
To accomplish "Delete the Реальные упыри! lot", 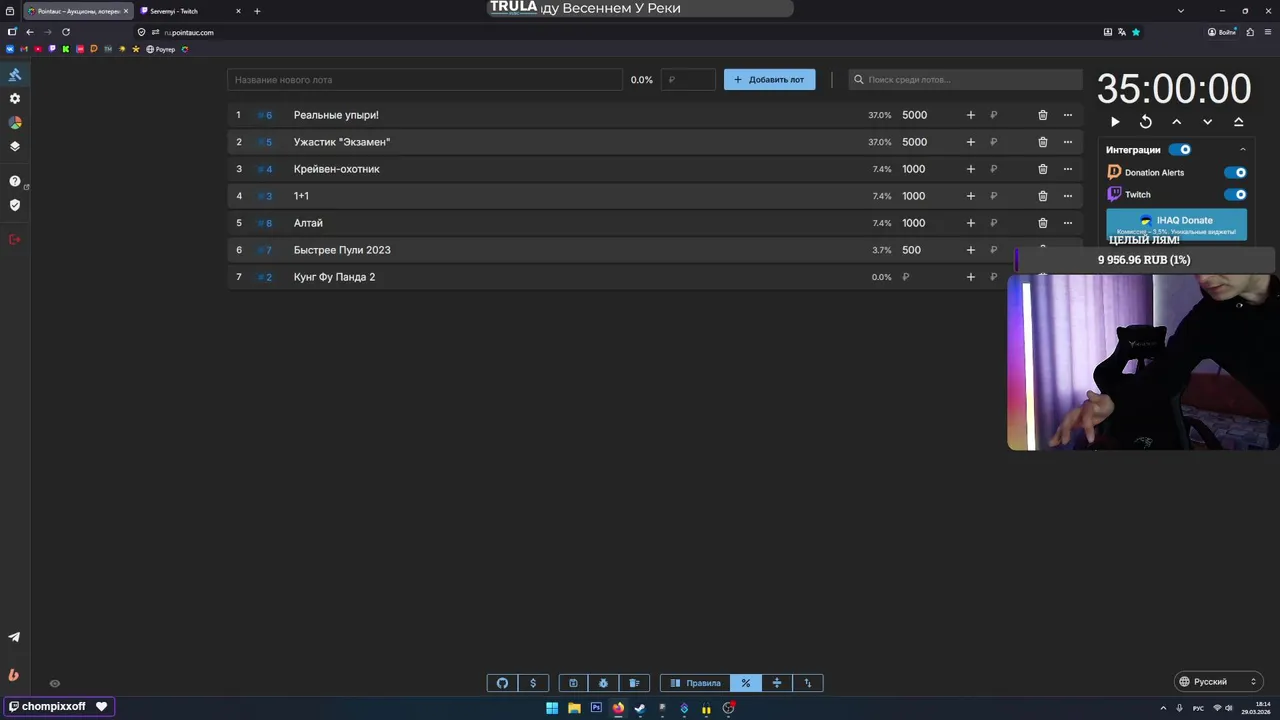I will (1043, 115).
